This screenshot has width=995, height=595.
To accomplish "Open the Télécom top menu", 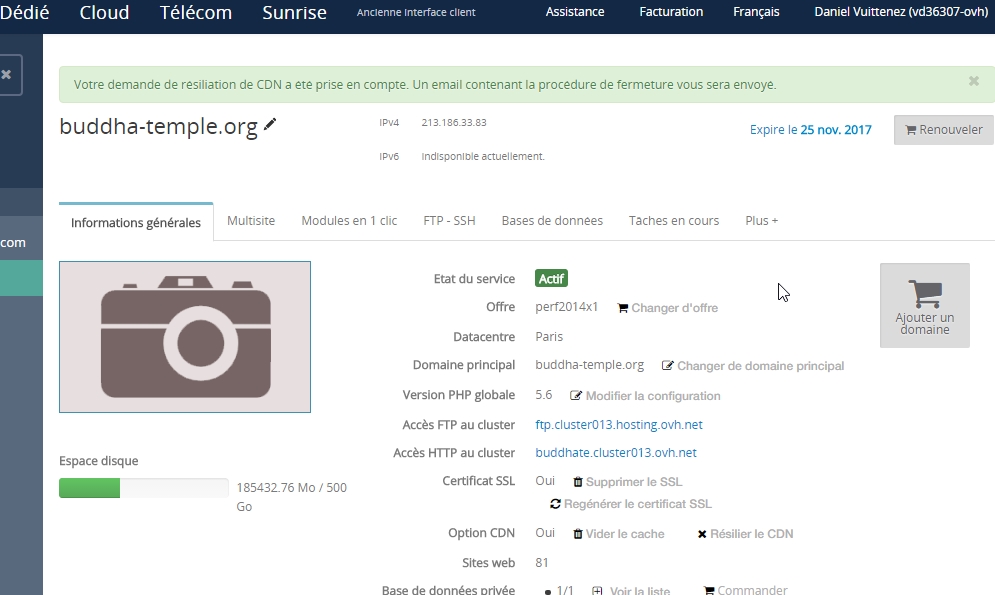I will click(x=195, y=12).
